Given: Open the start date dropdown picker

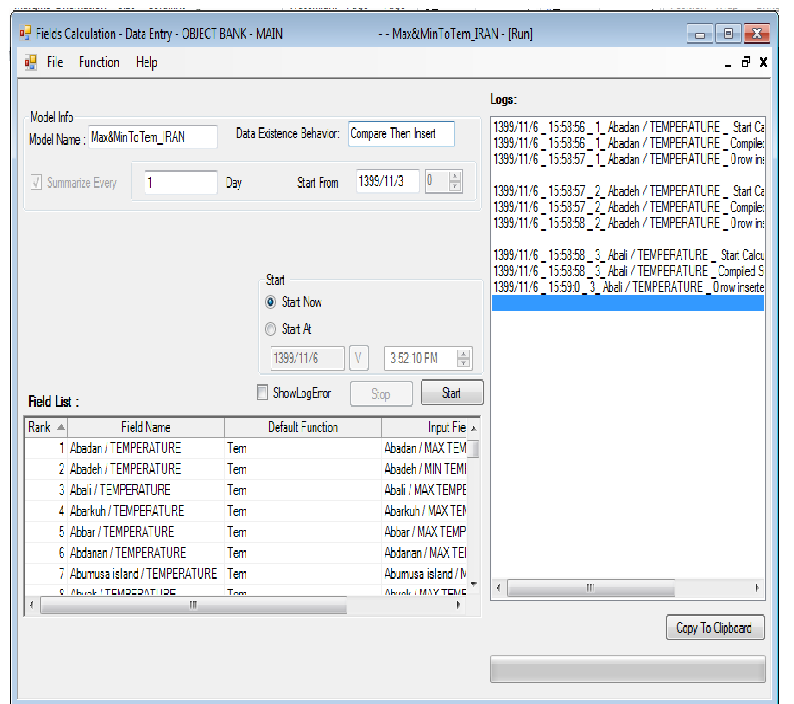Looking at the screenshot, I should click(x=359, y=359).
